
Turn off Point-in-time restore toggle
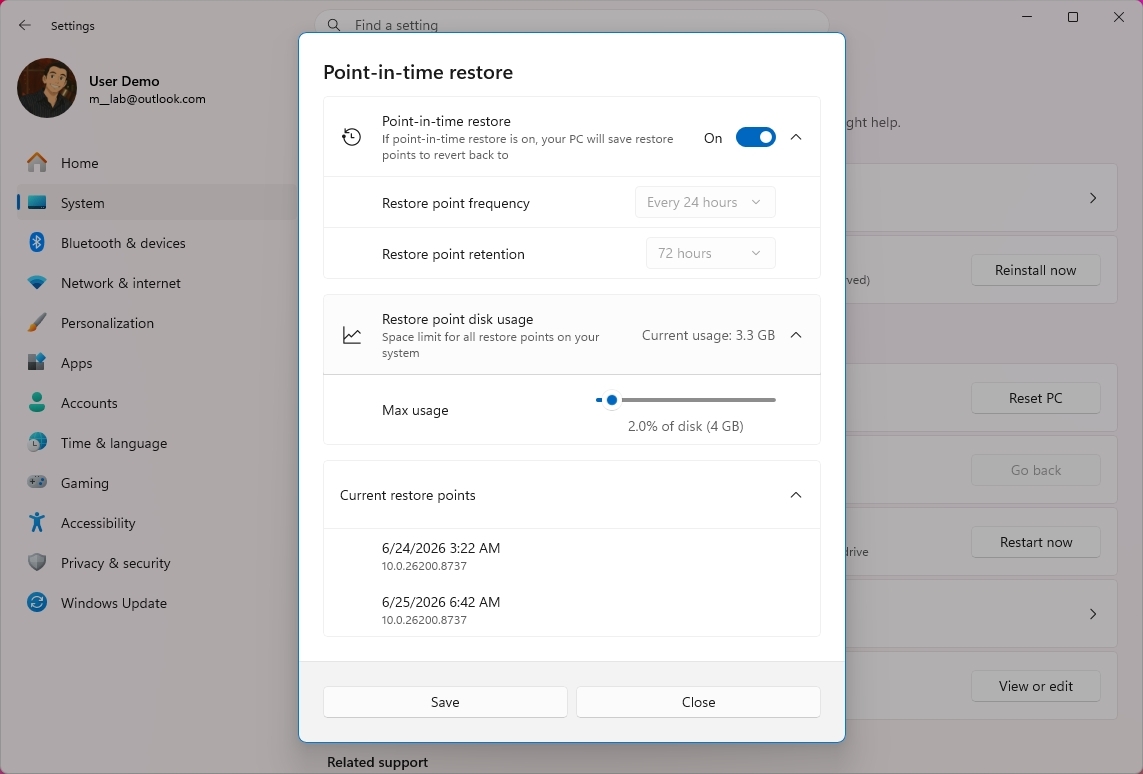(755, 137)
